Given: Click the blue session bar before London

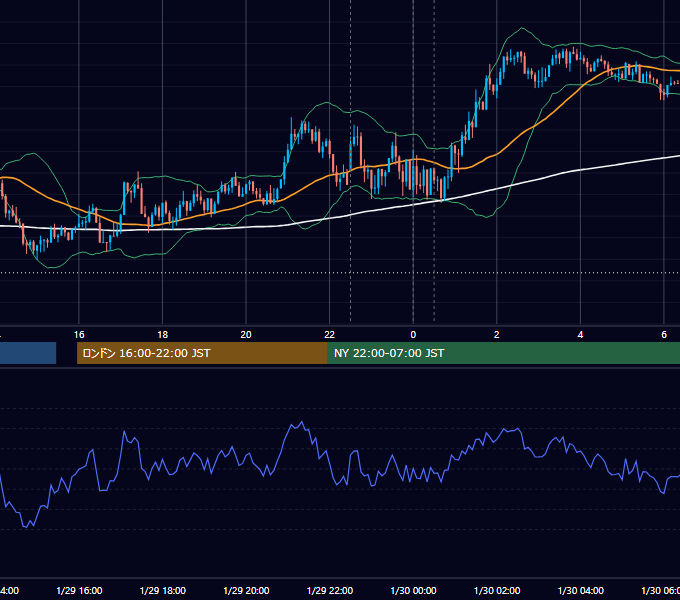Looking at the screenshot, I should point(28,353).
